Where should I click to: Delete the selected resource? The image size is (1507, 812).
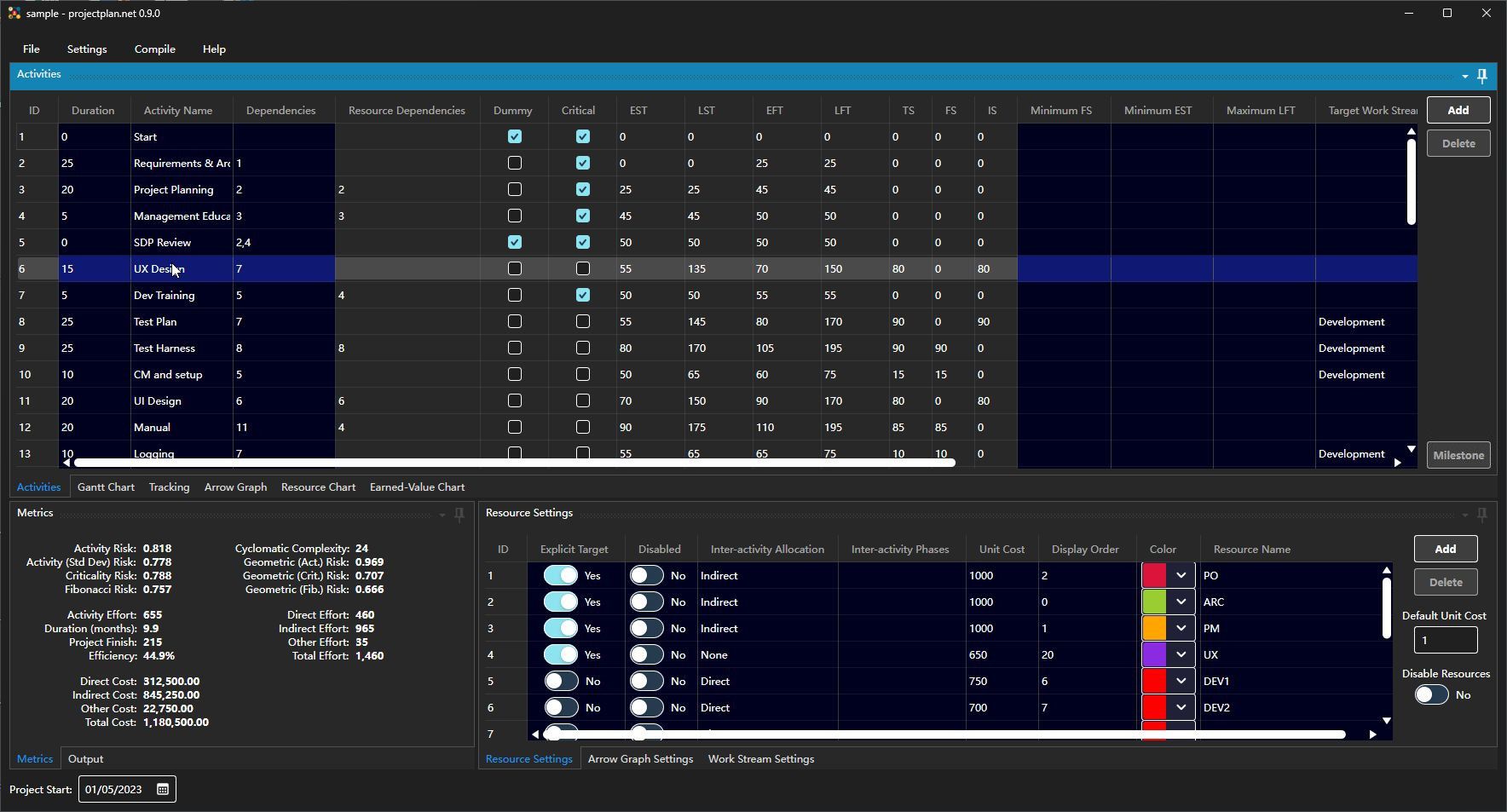pyautogui.click(x=1445, y=582)
